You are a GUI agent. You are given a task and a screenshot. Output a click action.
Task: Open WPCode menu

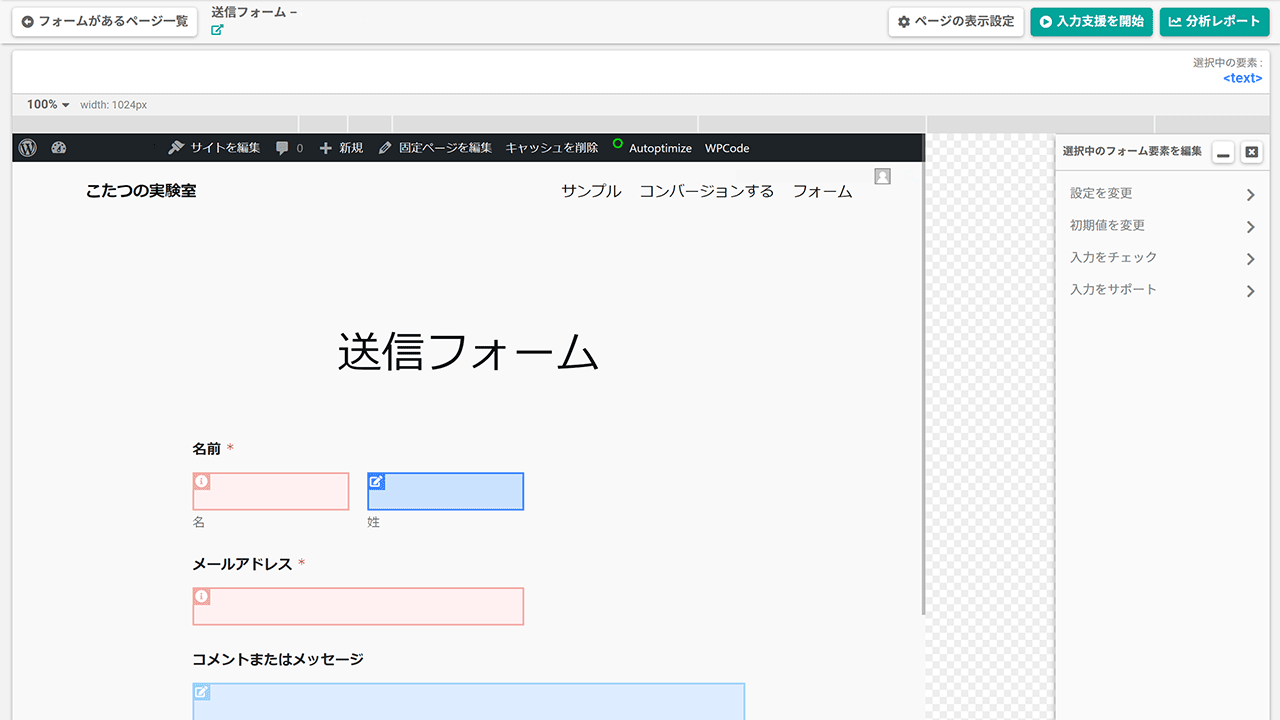click(x=727, y=148)
